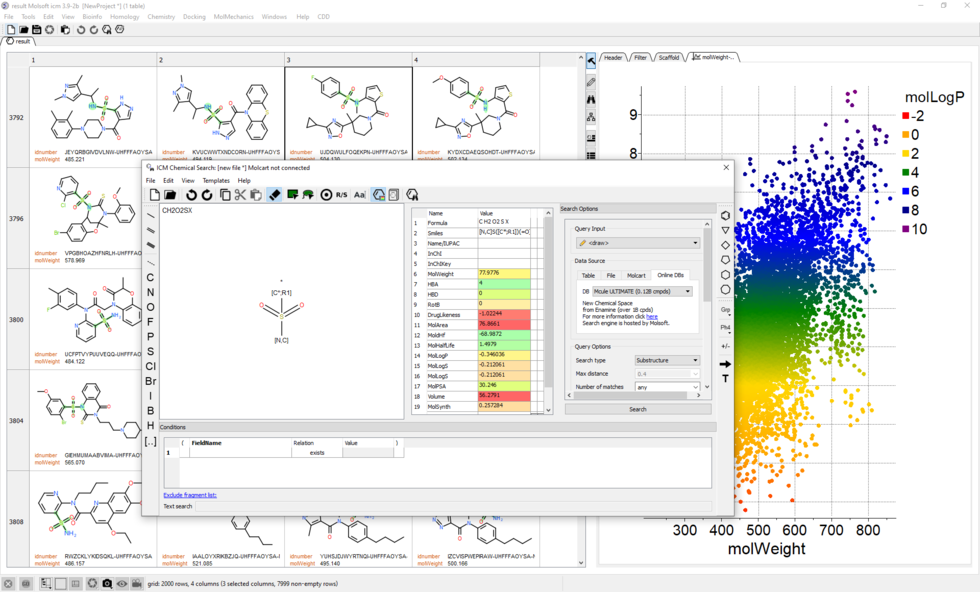Open the Search type Substructure dropdown
This screenshot has width=980, height=592.
coord(667,361)
